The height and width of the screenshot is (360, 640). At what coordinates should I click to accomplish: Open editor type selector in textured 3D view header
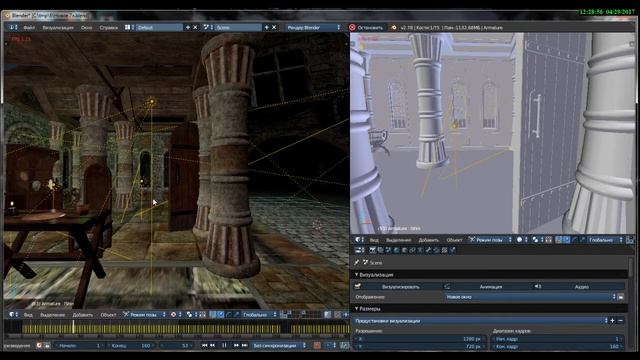click(x=13, y=314)
